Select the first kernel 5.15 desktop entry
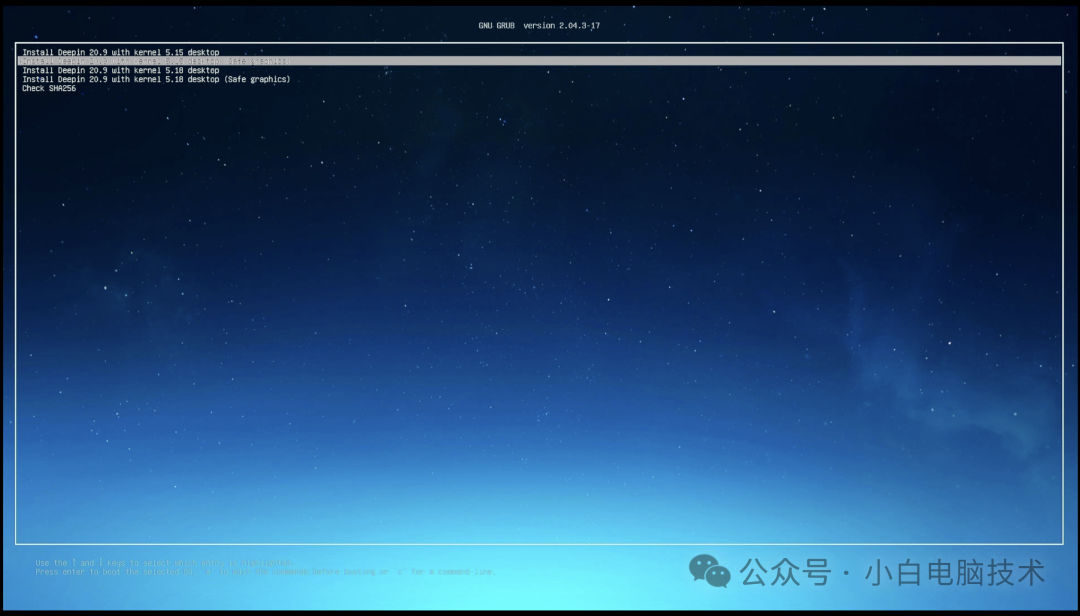Screen dimensions: 1080x616 [121, 52]
